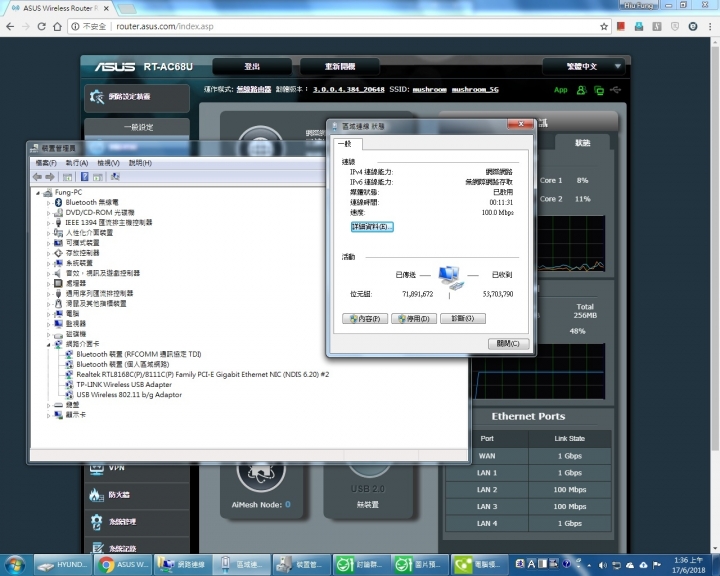This screenshot has width=720, height=576.
Task: Click the Diagnose (G) button
Action: tap(463, 318)
